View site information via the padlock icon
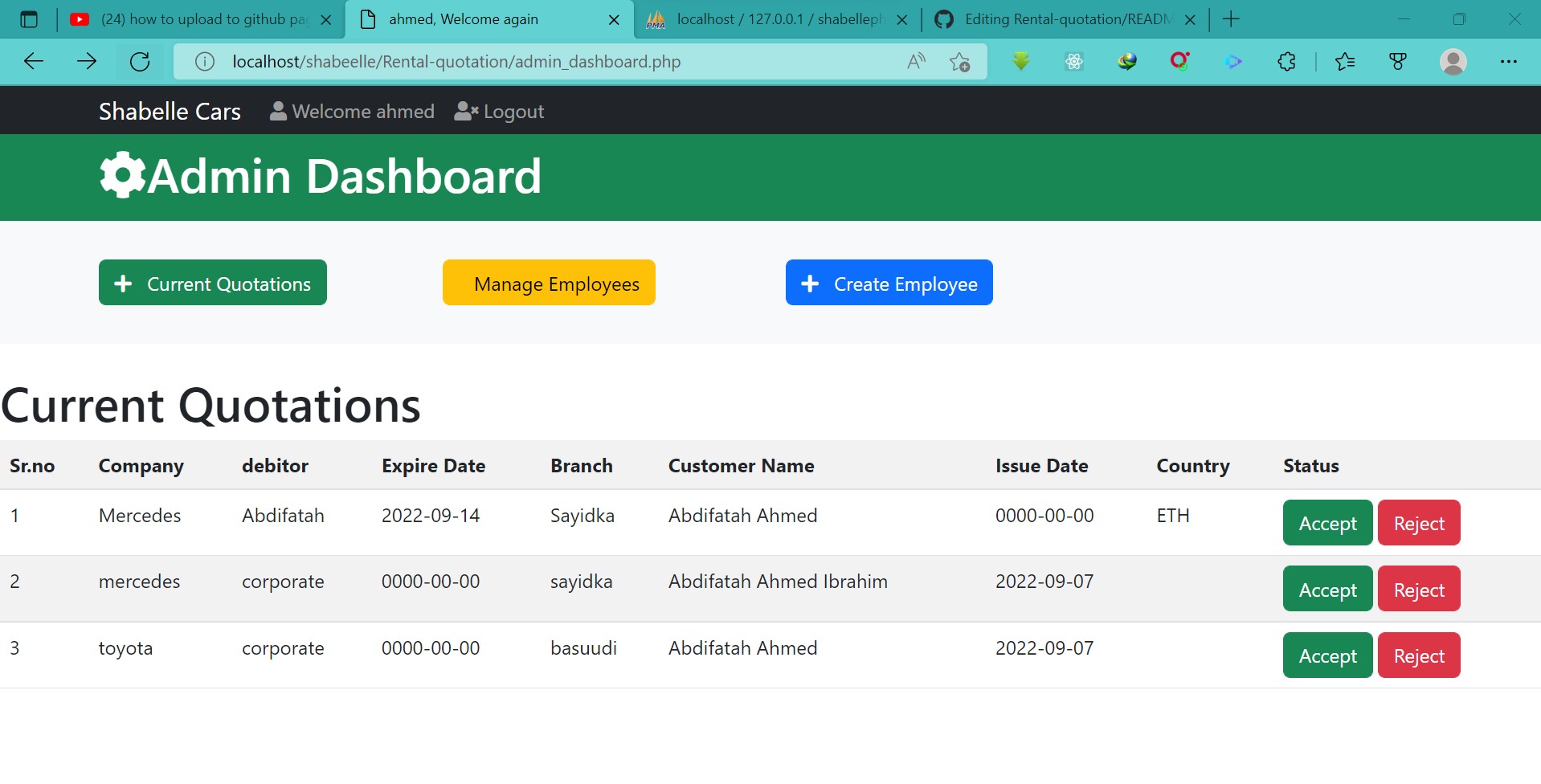Viewport: 1541px width, 784px height. pos(203,61)
